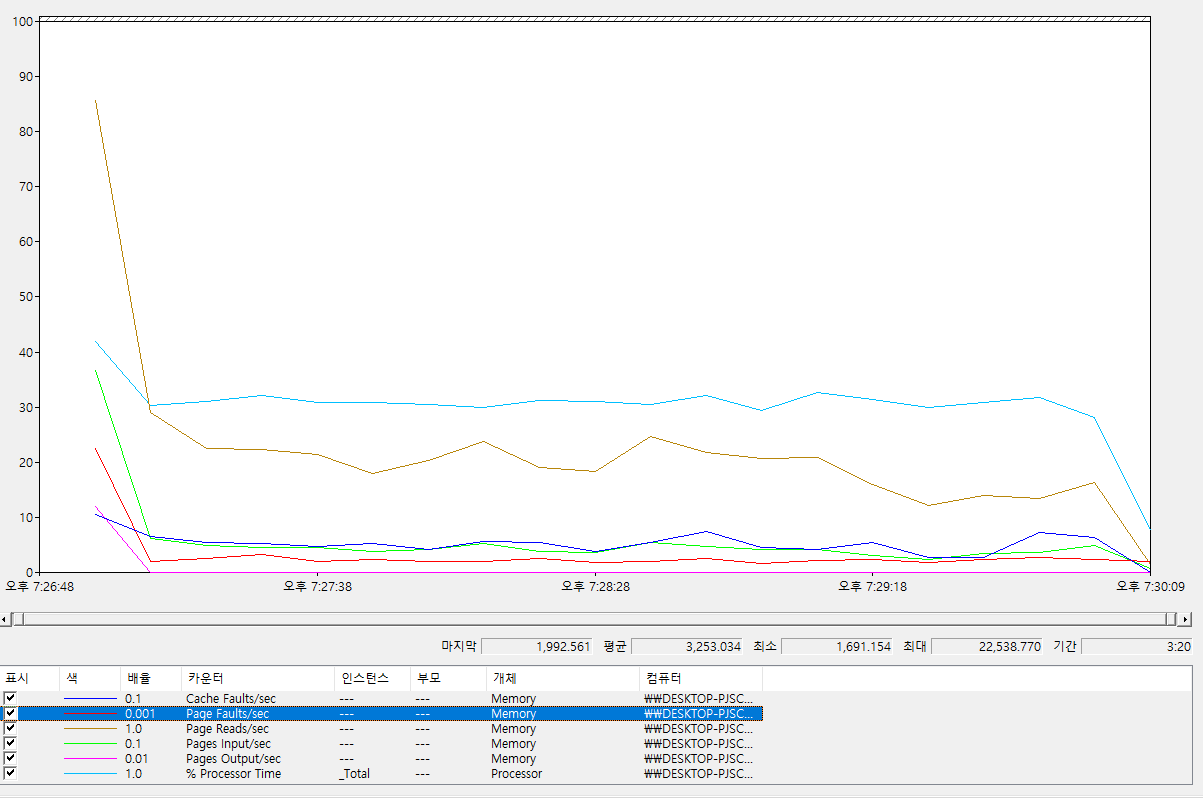Screen dimensions: 1203x798
Task: Select the Page Reads/sec counter row
Action: click(x=383, y=728)
